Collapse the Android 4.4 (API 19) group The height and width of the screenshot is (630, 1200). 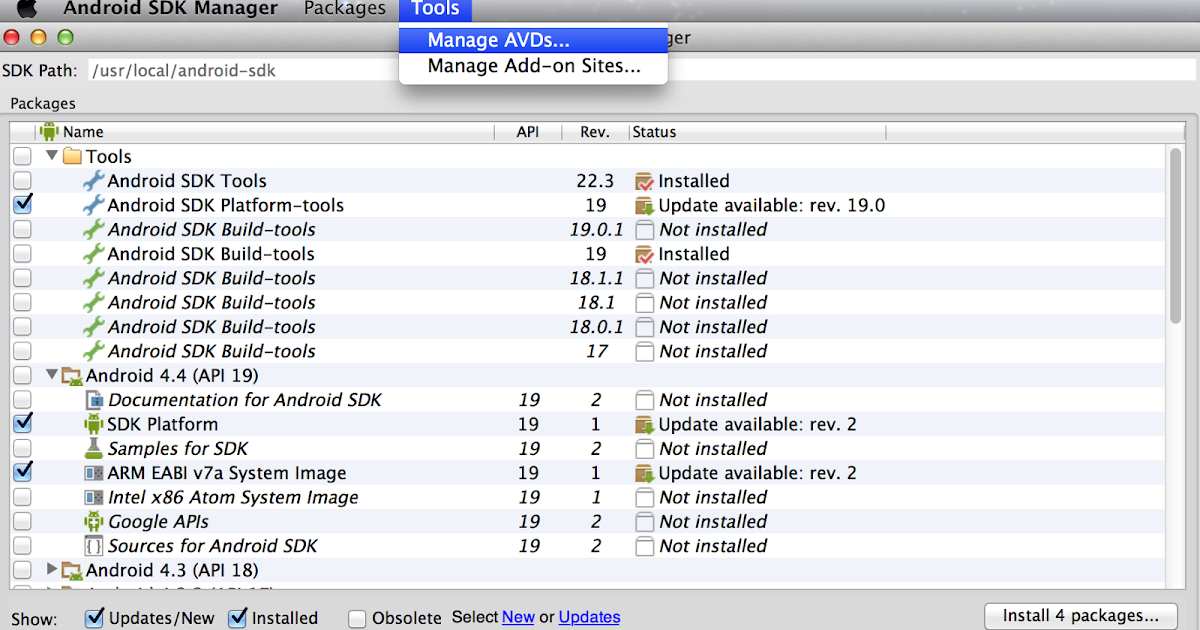tap(52, 375)
